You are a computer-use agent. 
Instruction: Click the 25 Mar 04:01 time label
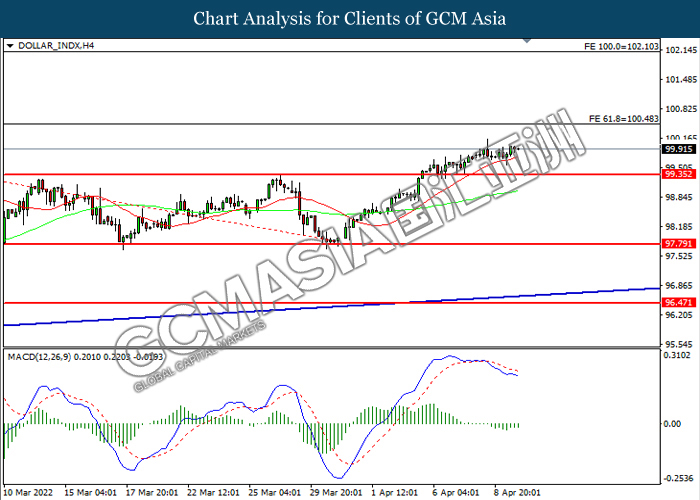(275, 493)
